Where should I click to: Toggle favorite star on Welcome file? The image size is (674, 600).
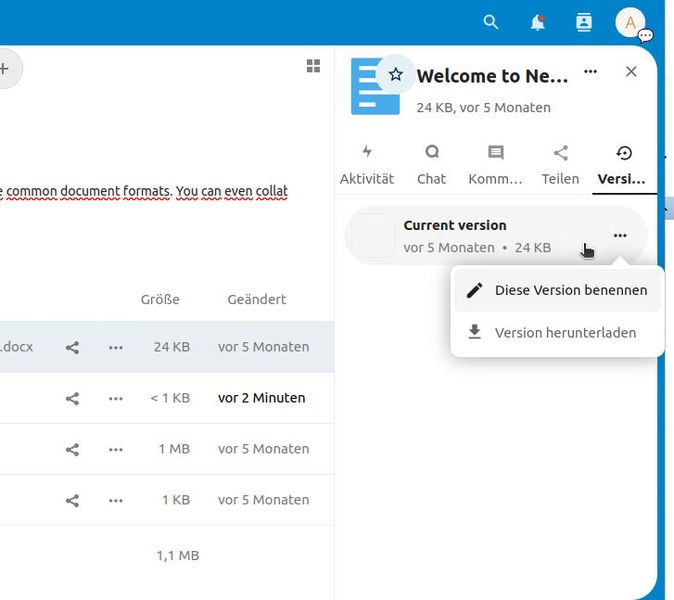pos(396,75)
